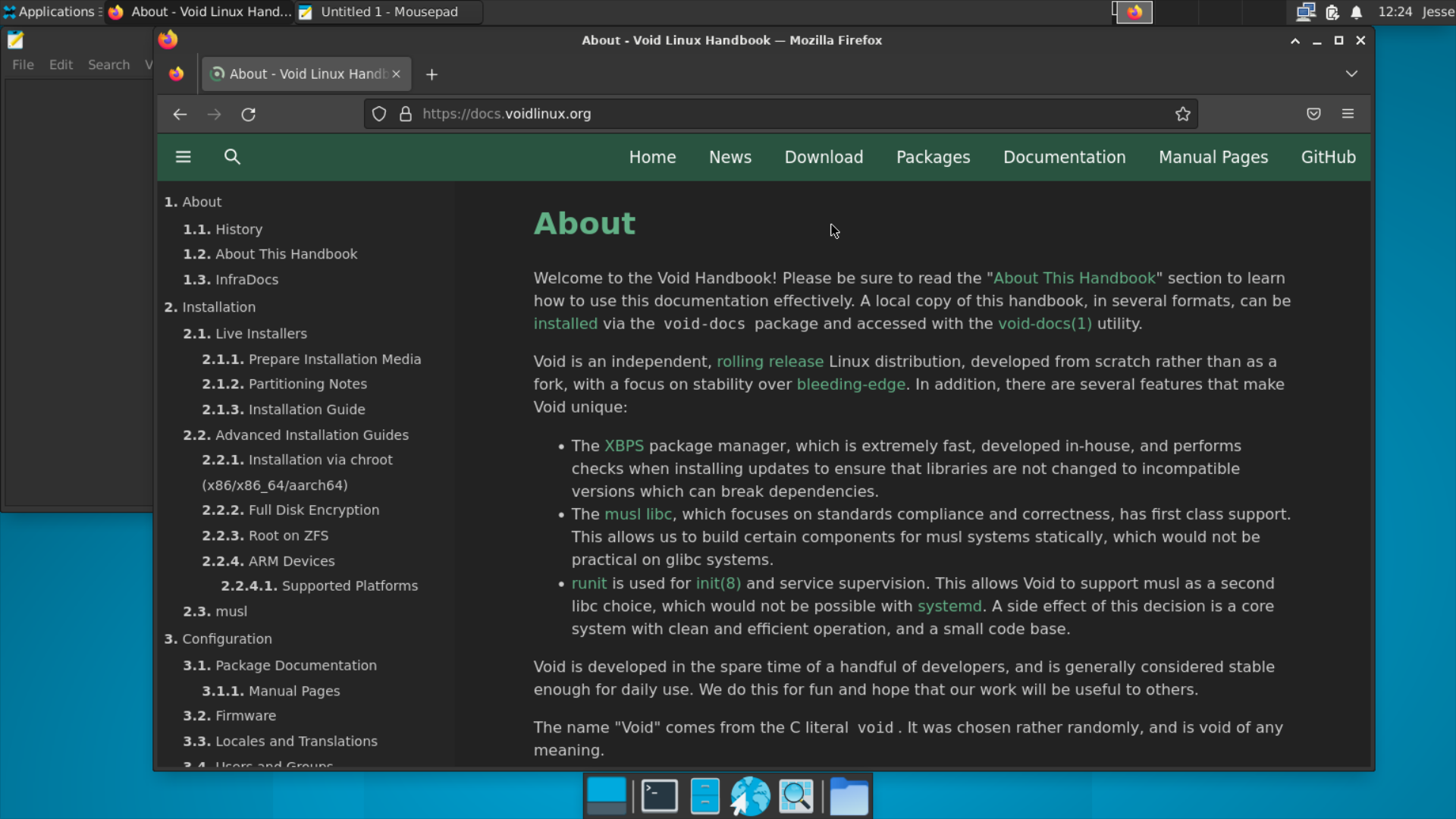
Task: Open the handbook search magnifier icon
Action: coord(232,157)
